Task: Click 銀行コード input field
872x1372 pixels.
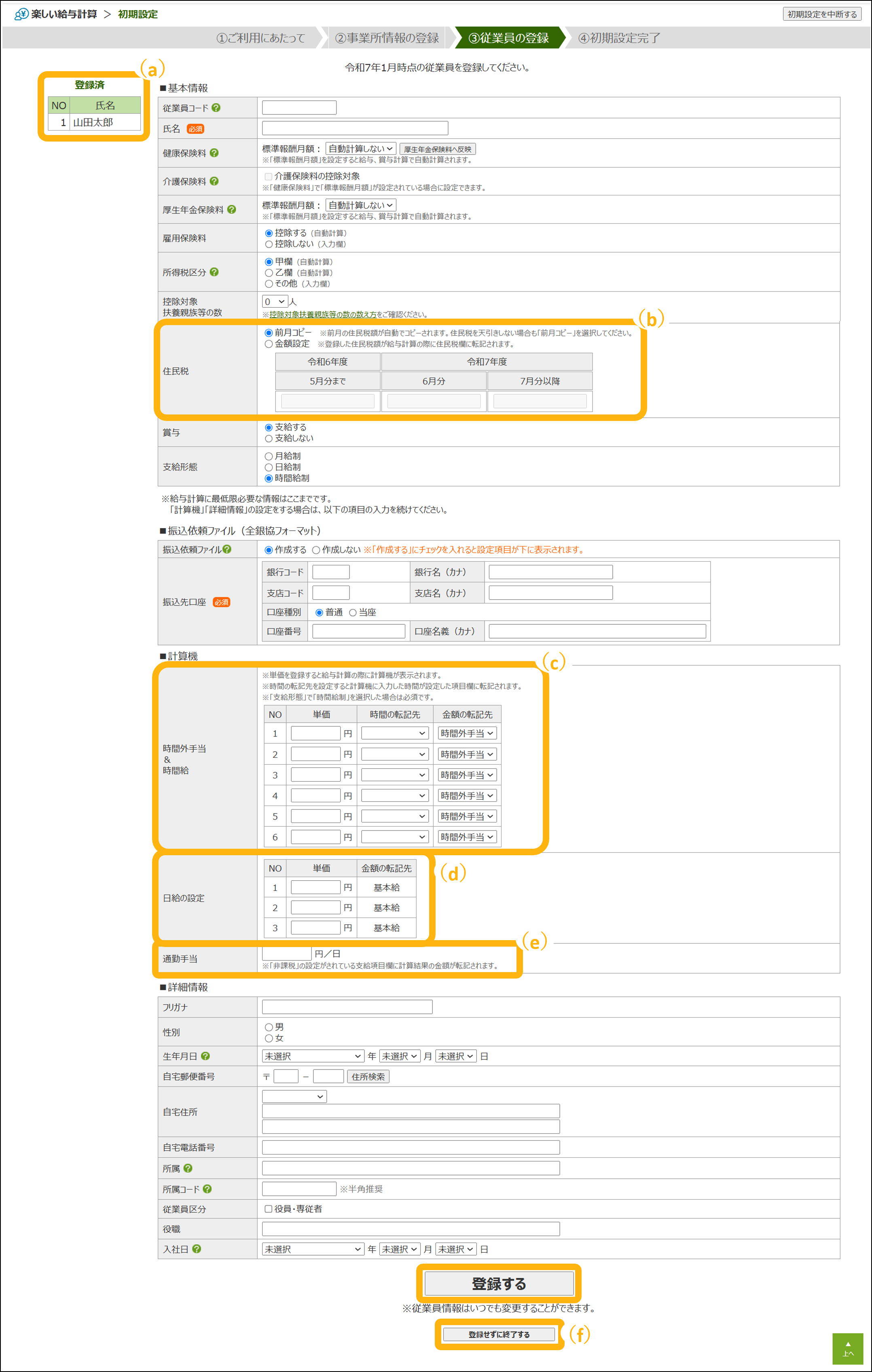Action: [331, 572]
